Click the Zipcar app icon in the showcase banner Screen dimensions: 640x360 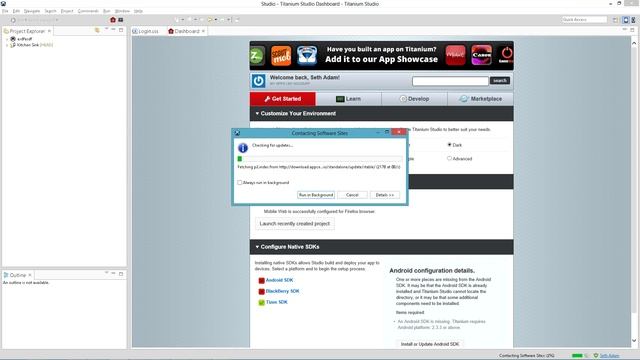coord(257,56)
